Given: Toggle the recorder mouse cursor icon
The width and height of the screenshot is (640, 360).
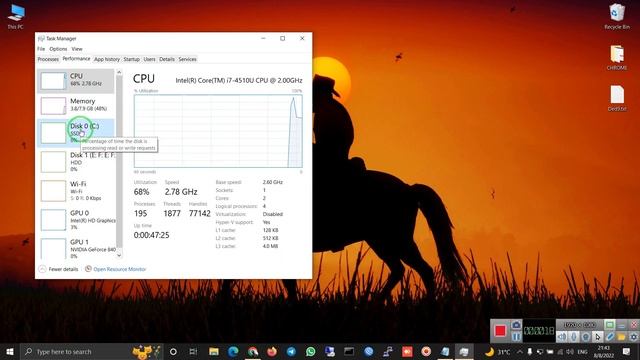Looking at the screenshot, I should pos(598,337).
